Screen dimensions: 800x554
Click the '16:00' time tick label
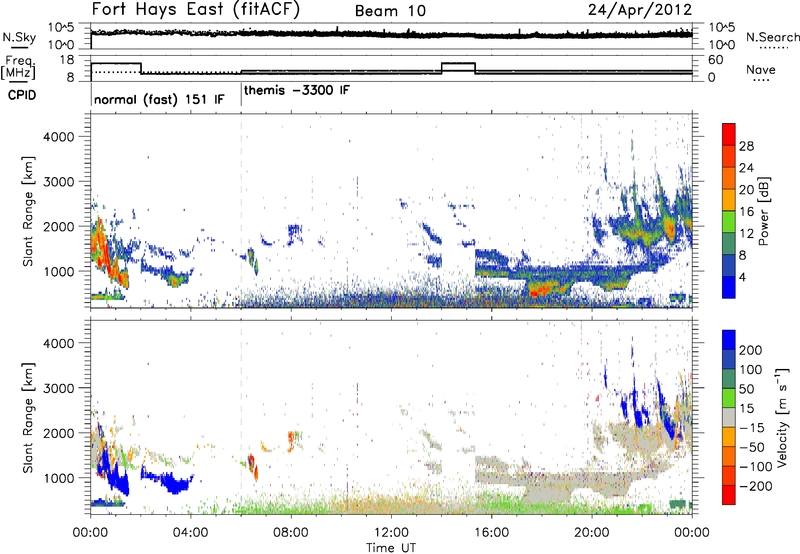coord(491,533)
